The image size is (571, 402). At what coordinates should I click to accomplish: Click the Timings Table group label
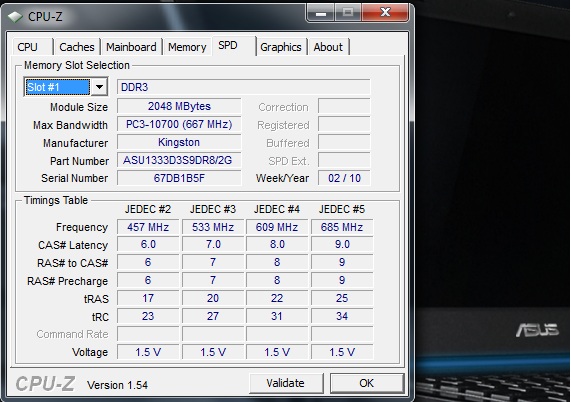[56, 200]
